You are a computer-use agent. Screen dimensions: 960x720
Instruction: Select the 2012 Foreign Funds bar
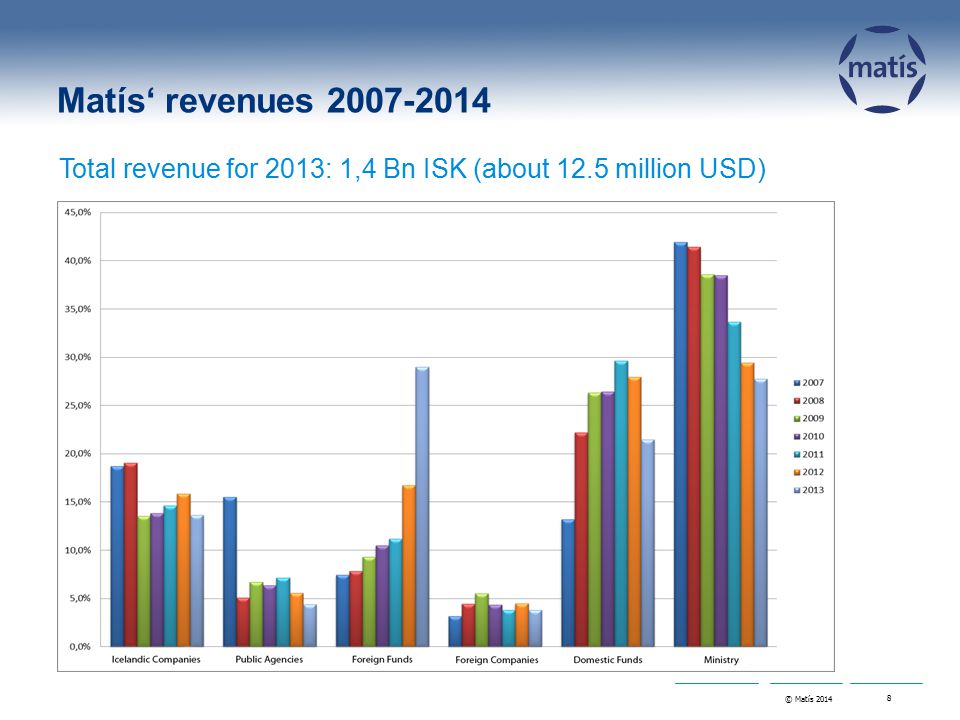point(409,566)
